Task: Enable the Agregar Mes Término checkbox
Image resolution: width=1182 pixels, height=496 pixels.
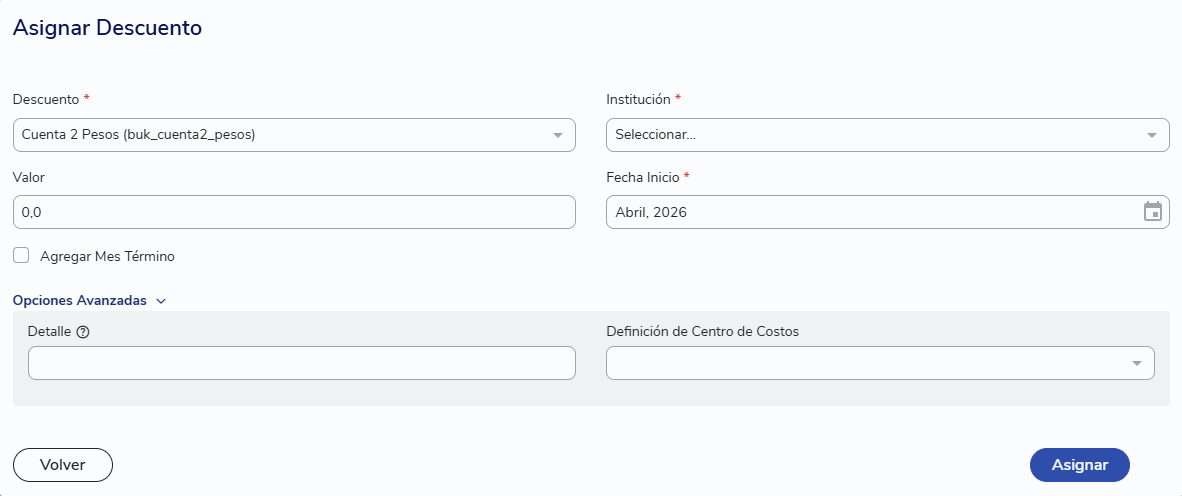Action: coord(21,256)
